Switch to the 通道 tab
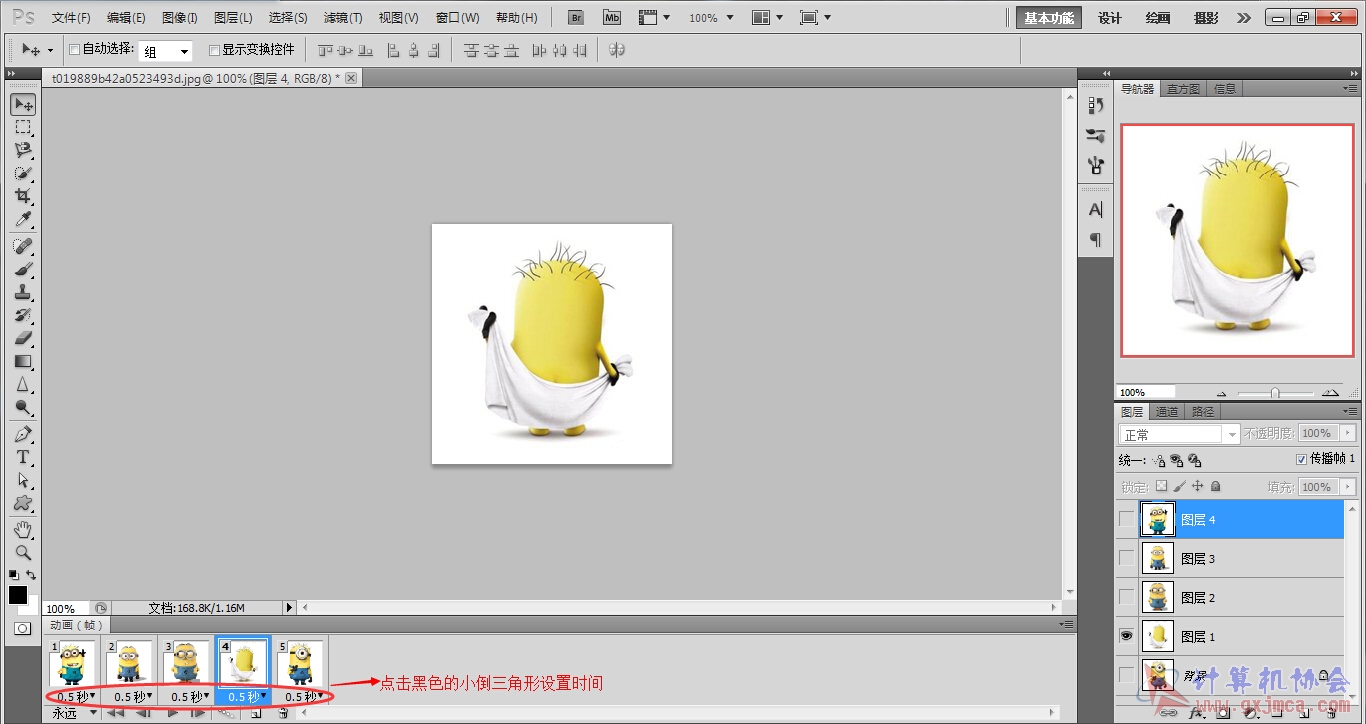Screen dimensions: 1366x724 (1167, 412)
